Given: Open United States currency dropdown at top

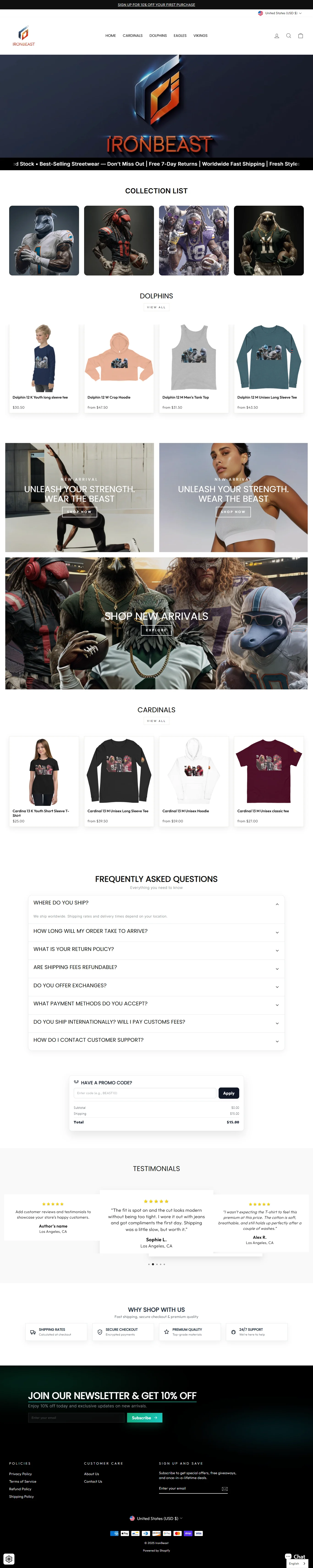Looking at the screenshot, I should coord(280,13).
